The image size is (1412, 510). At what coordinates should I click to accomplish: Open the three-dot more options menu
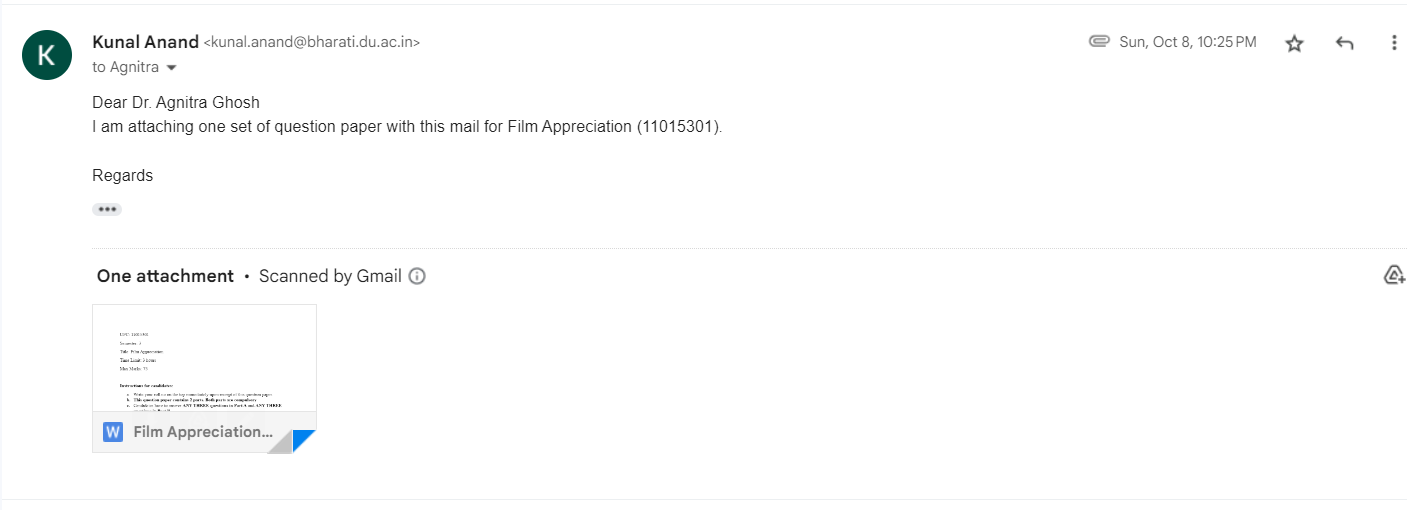[x=1394, y=43]
